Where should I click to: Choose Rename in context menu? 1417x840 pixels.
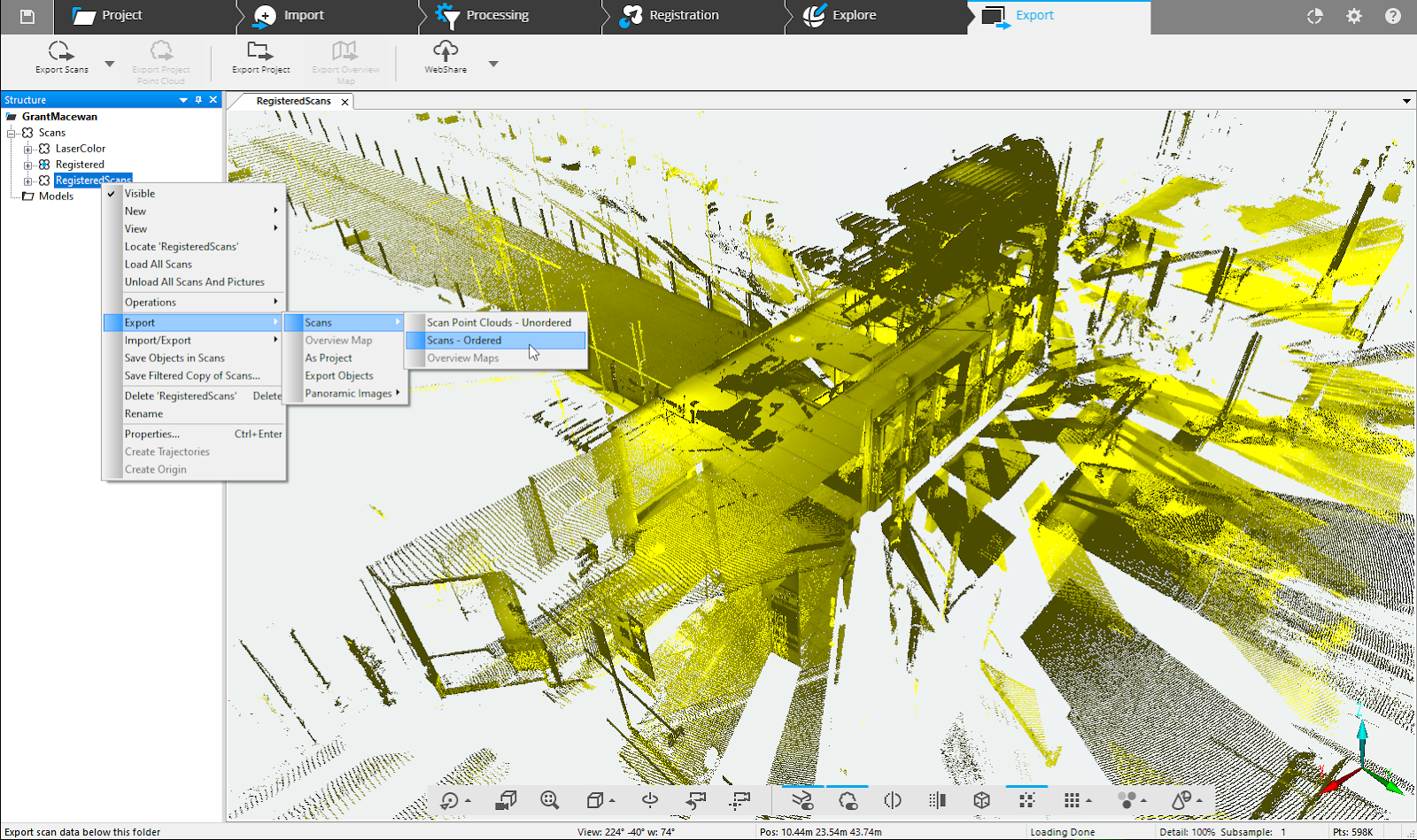[x=194, y=413]
